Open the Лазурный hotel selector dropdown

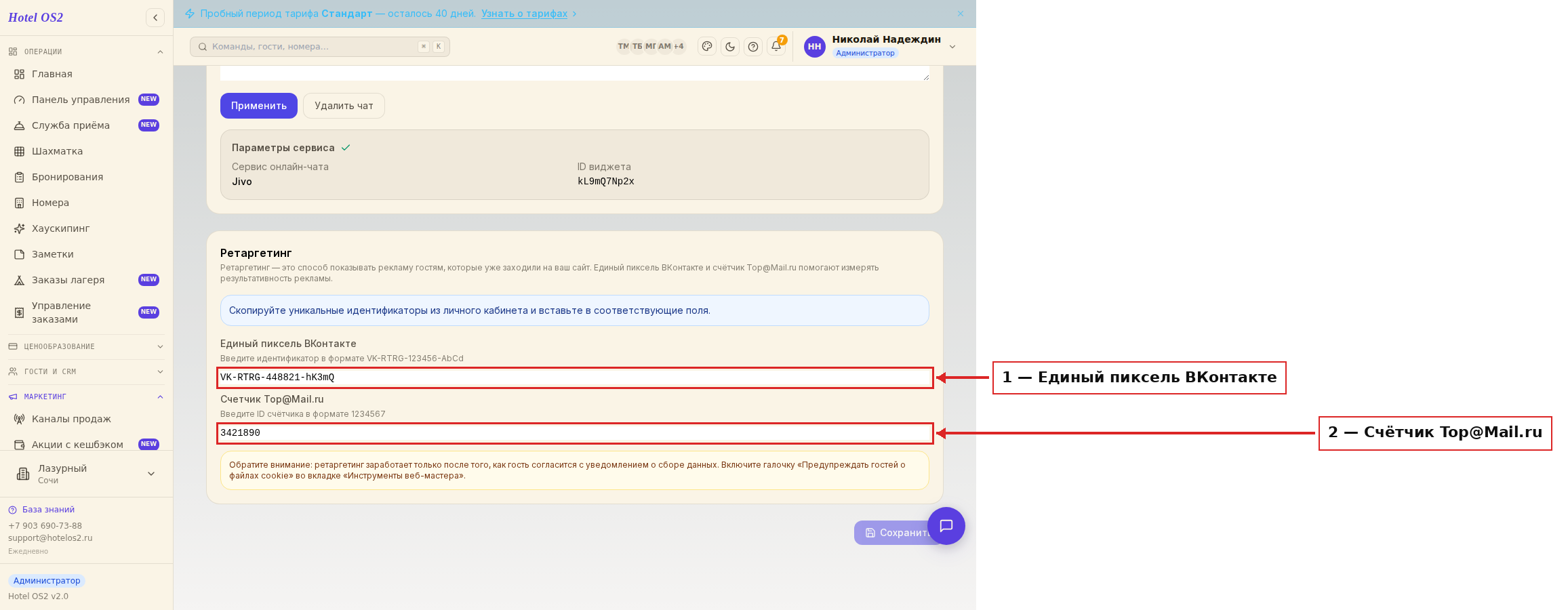coord(86,474)
